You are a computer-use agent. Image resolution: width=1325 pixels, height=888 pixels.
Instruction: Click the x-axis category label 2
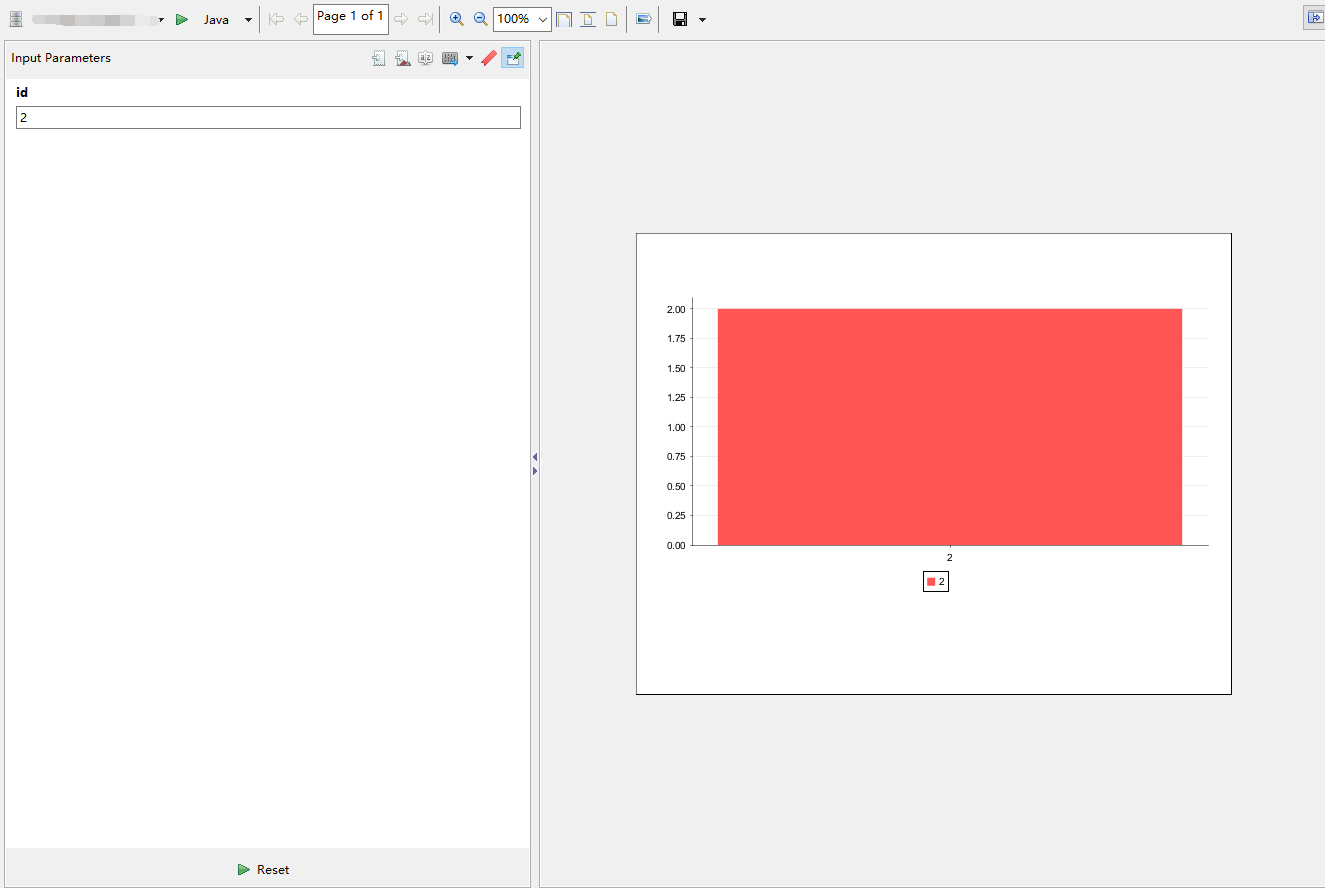[x=949, y=557]
